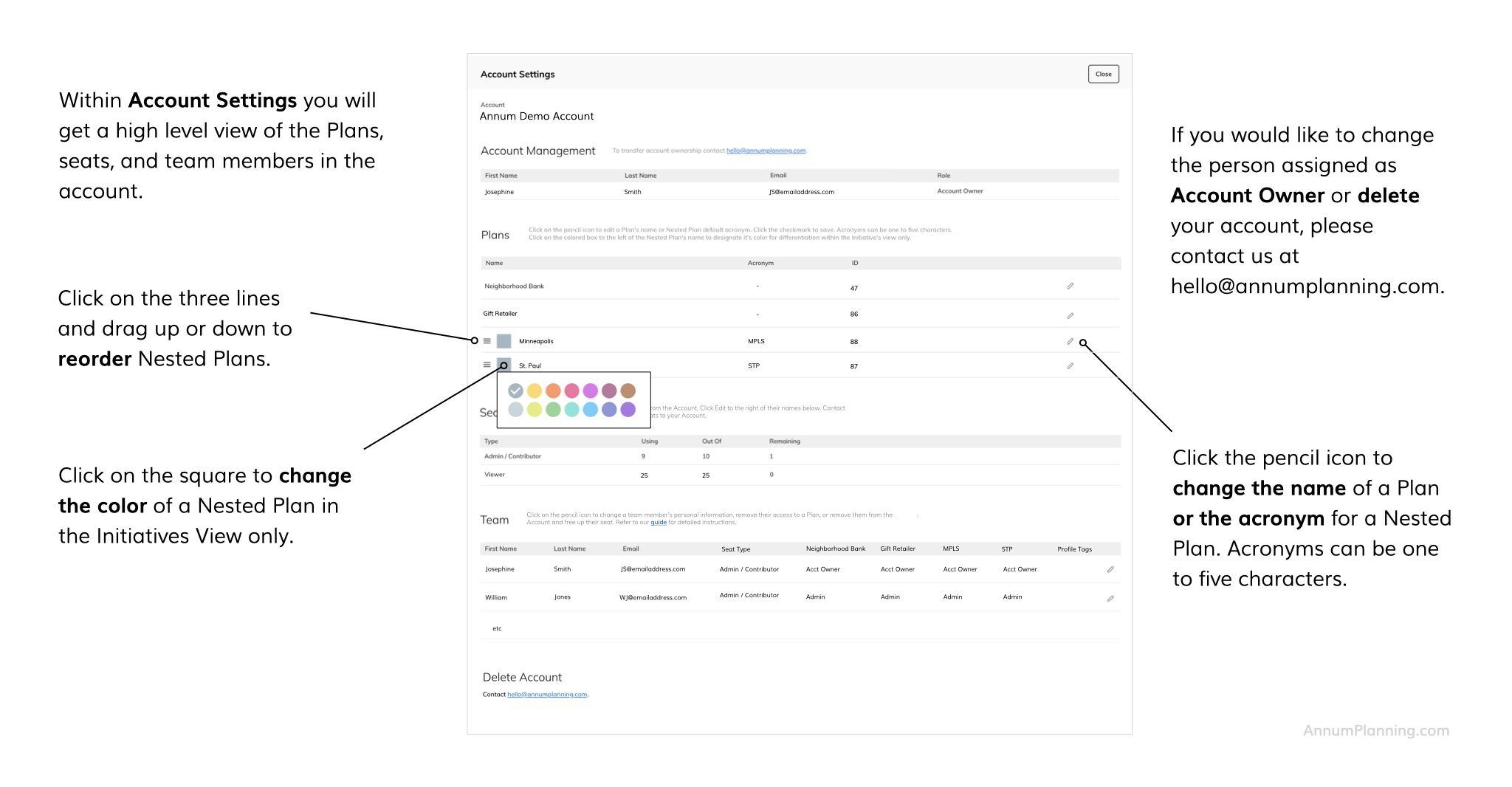
Task: Close the Account Settings panel
Action: click(x=1103, y=74)
